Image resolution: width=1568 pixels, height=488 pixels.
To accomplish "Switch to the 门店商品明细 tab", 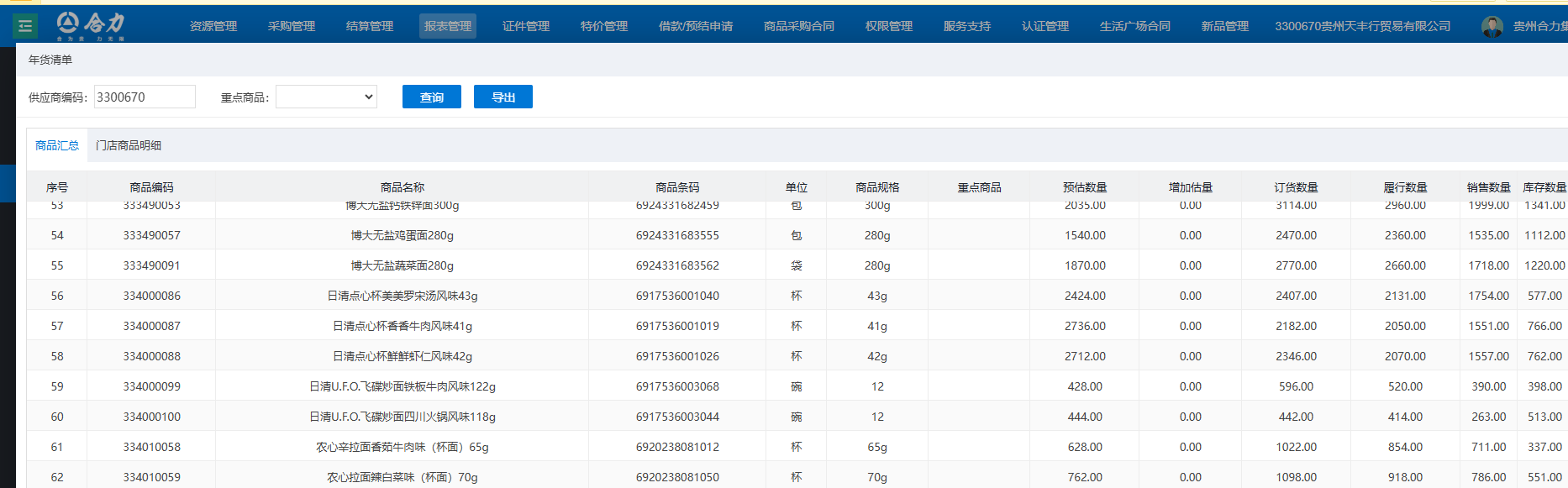I will 129,145.
